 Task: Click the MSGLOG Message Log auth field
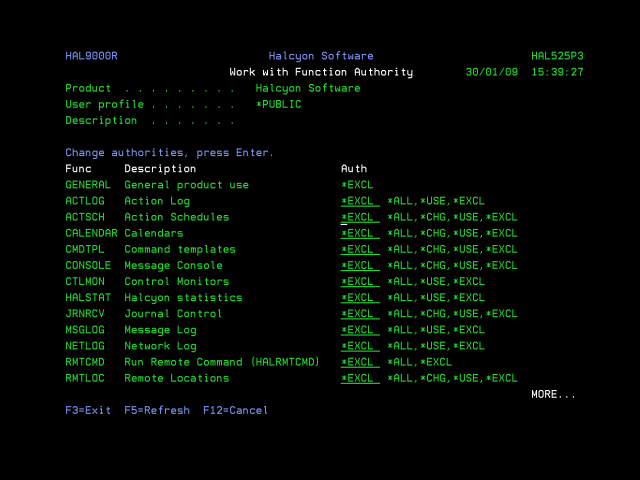point(360,329)
